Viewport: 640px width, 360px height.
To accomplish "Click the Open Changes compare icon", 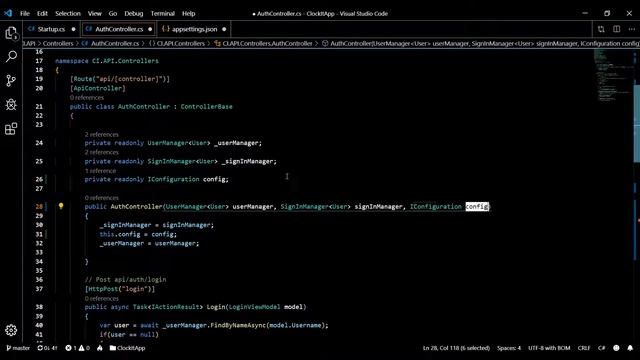I will (601, 29).
